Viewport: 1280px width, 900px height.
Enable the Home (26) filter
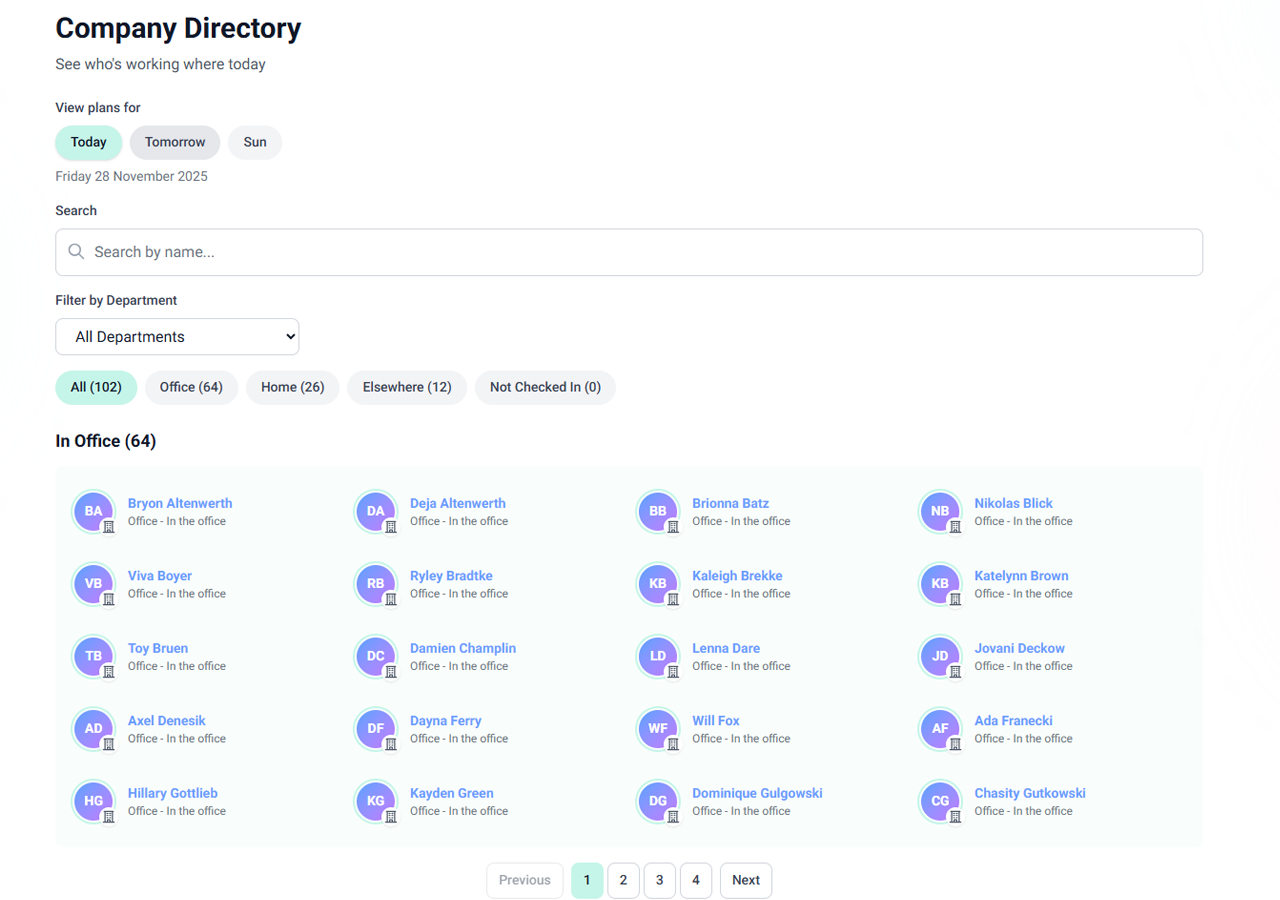pos(292,387)
